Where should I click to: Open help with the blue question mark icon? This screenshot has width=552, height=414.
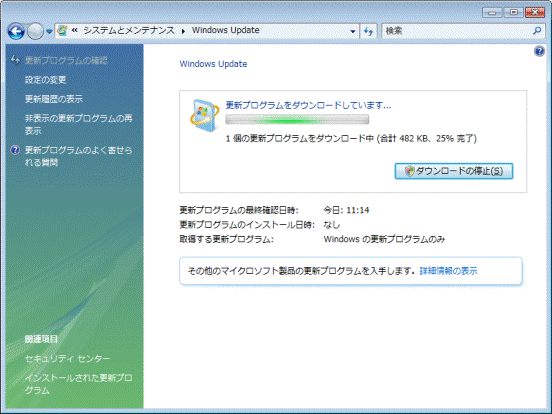click(x=539, y=51)
